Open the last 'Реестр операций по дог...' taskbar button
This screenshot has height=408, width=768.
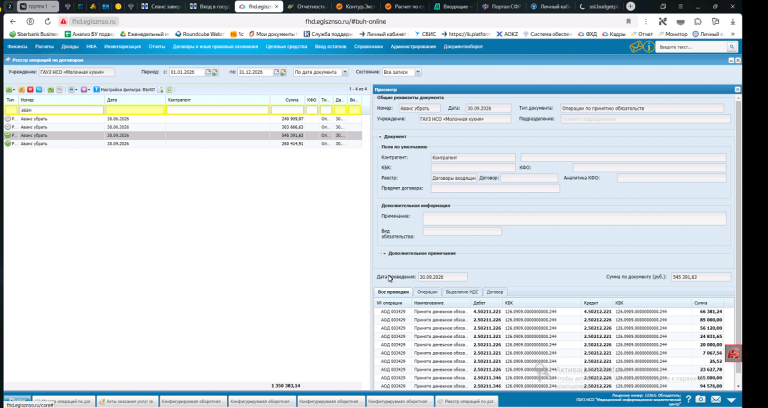click(467, 401)
